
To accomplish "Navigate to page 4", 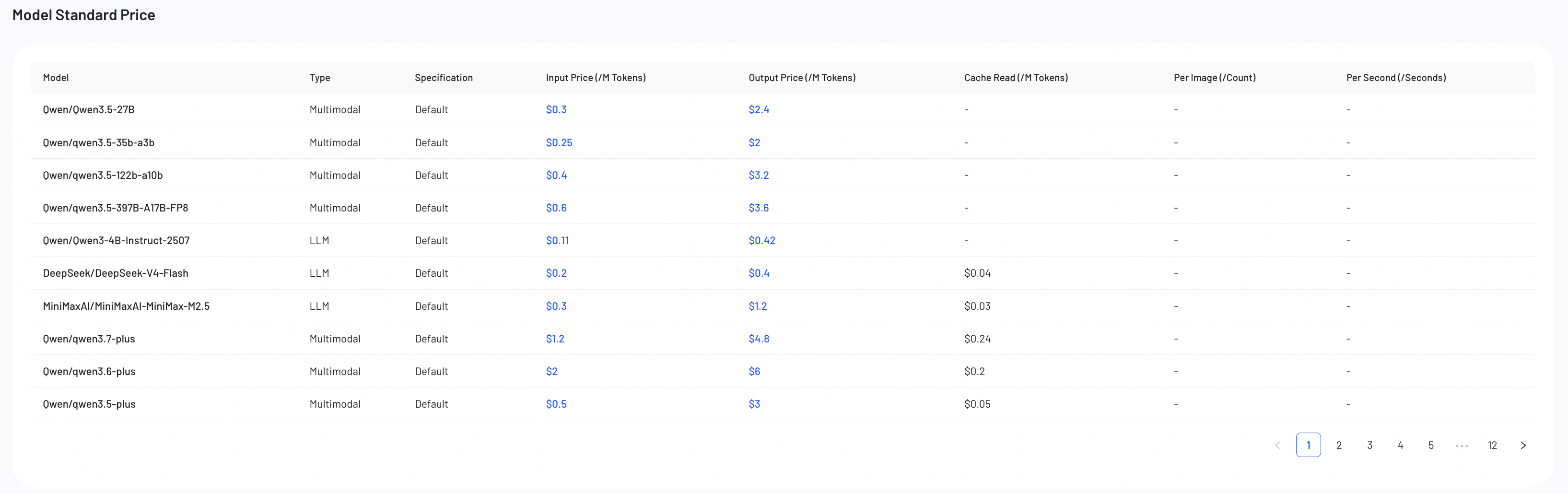I will (1401, 445).
